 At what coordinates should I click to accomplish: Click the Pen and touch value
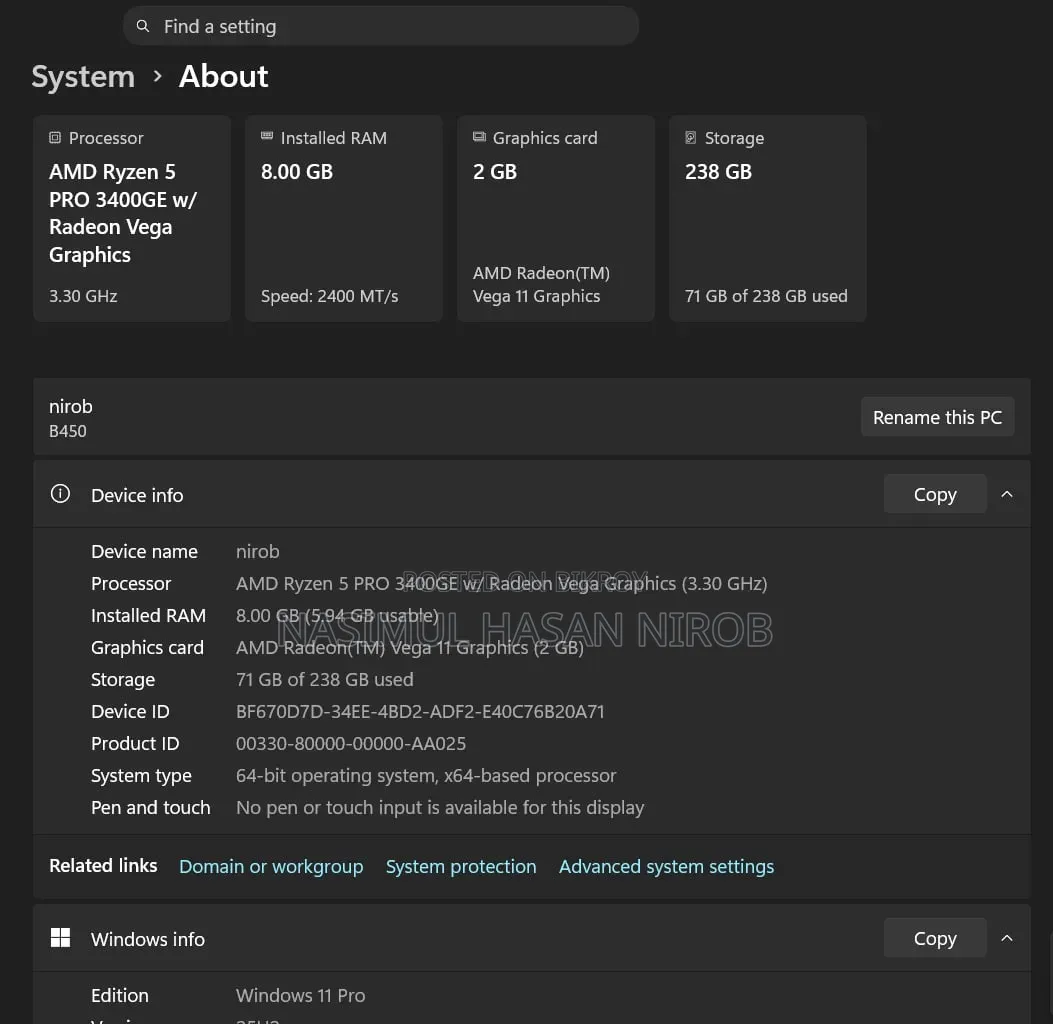coord(440,808)
